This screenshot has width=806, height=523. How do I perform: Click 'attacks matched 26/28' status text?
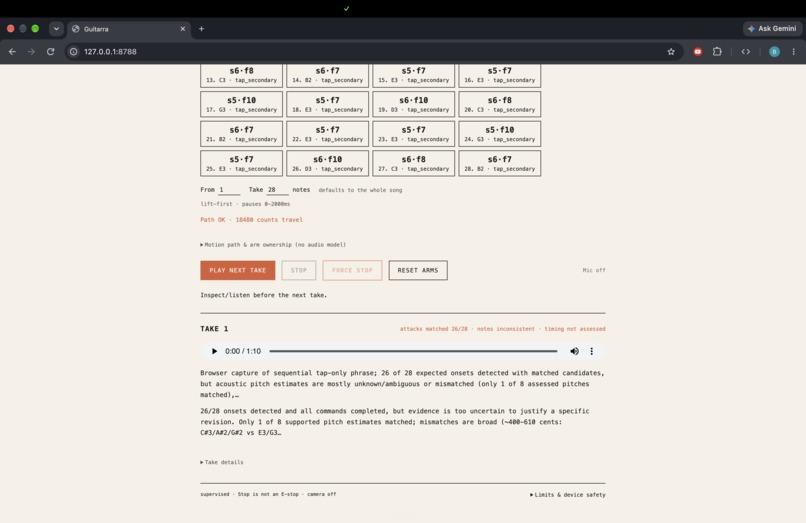point(434,329)
